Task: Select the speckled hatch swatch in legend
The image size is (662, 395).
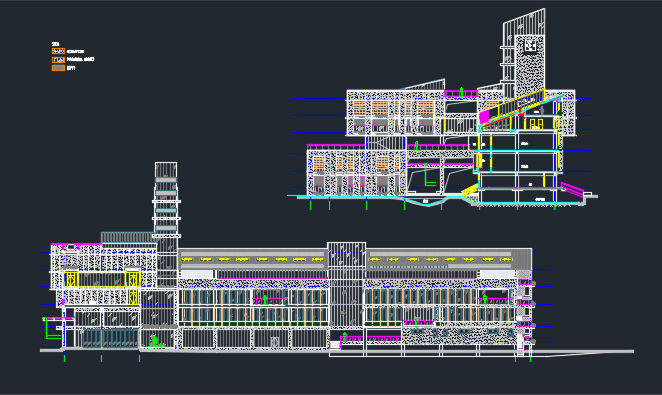Action: tap(58, 51)
